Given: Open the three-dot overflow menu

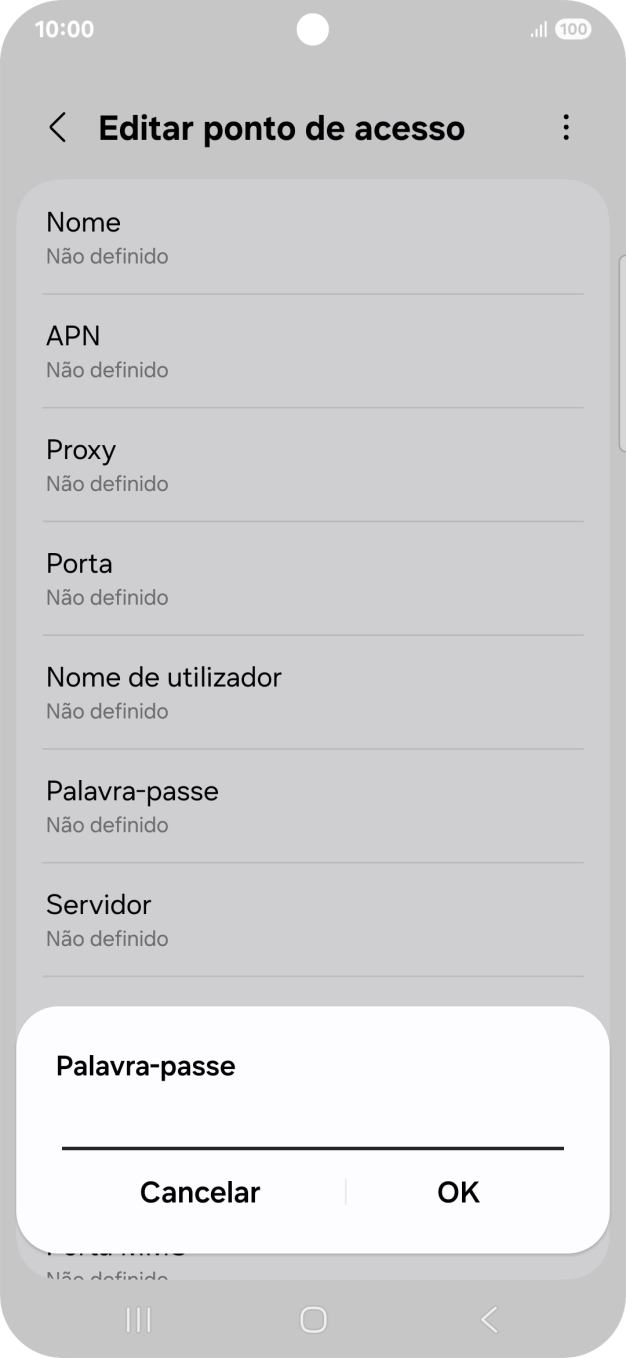Looking at the screenshot, I should coord(566,127).
